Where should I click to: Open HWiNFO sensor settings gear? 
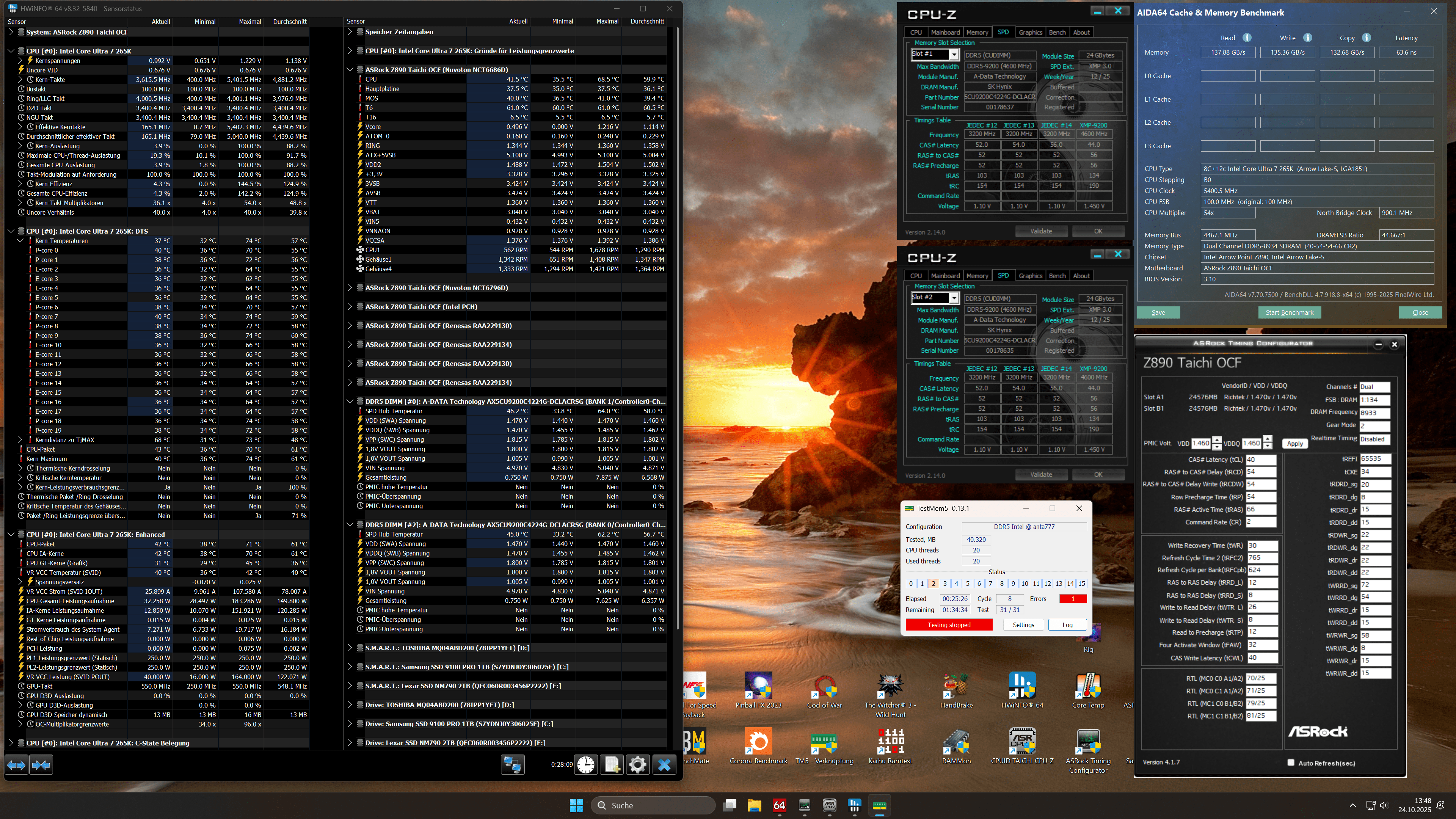point(637,765)
